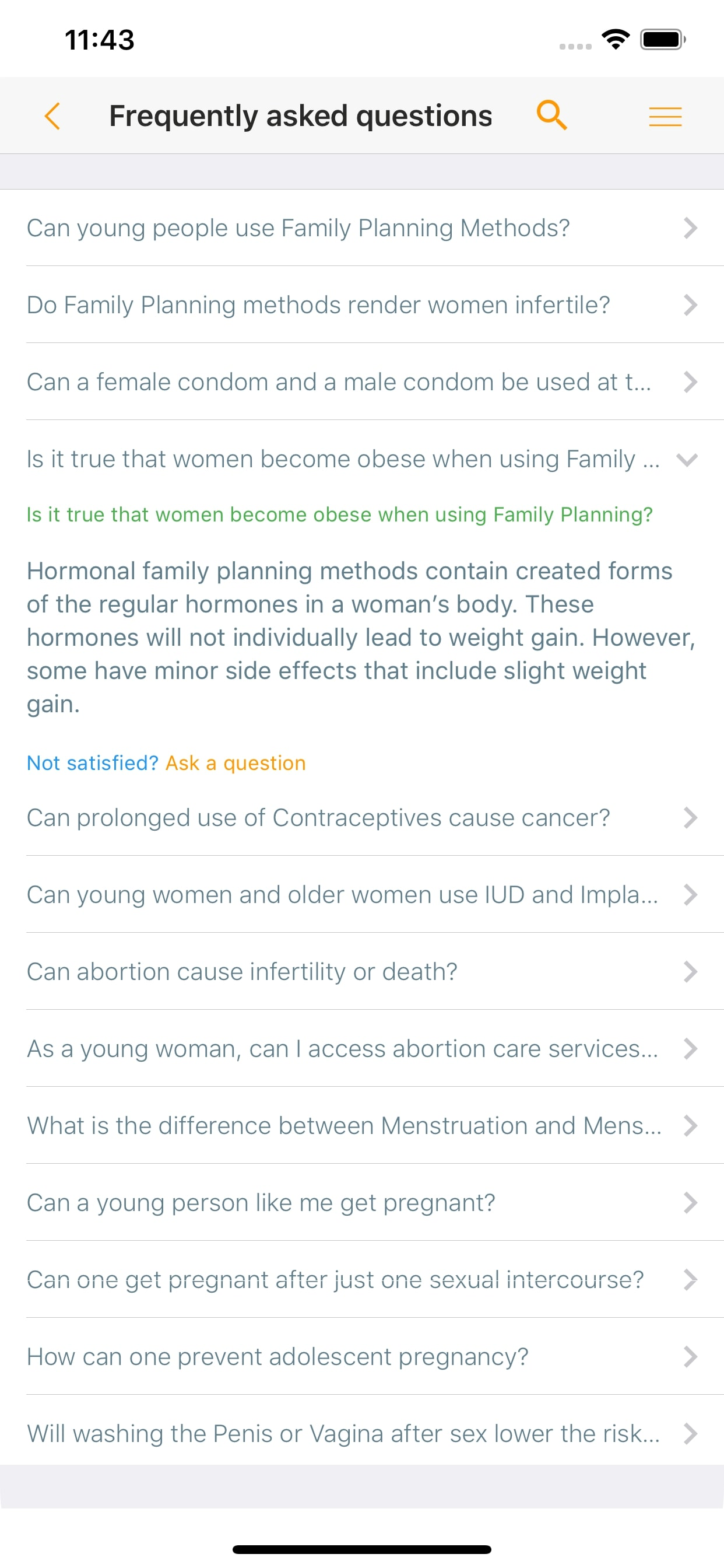Open the search magnifier icon
Image resolution: width=724 pixels, height=1568 pixels.
tap(551, 115)
